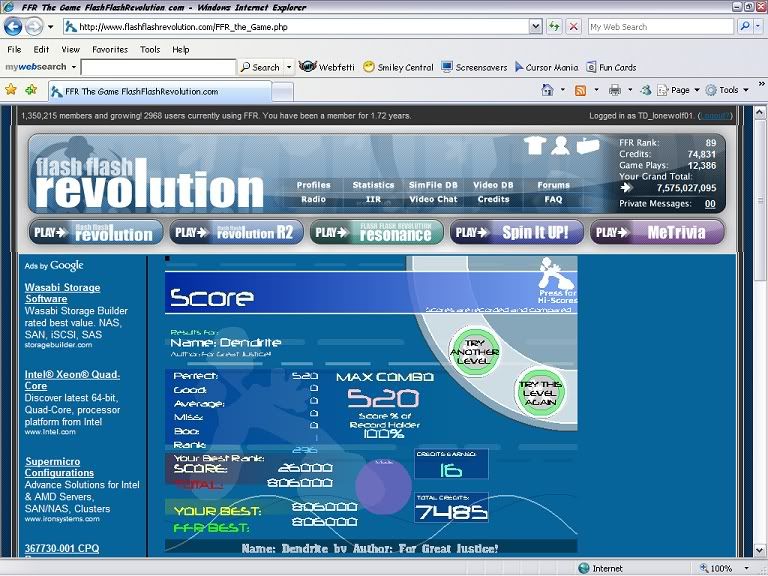768x576 pixels.
Task: Click Try This Level Again button
Action: [540, 391]
